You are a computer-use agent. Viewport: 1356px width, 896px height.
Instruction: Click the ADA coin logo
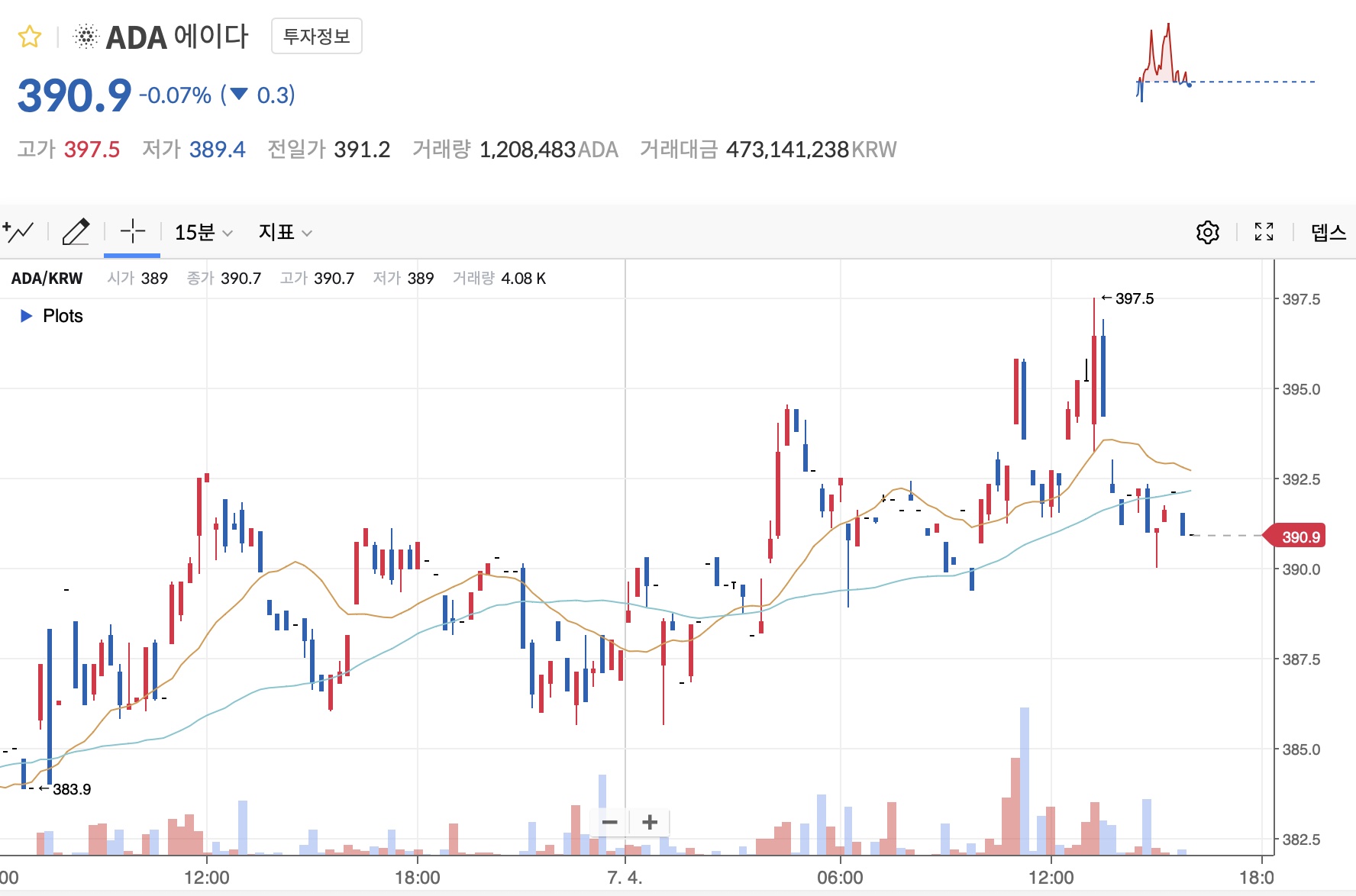(x=86, y=34)
